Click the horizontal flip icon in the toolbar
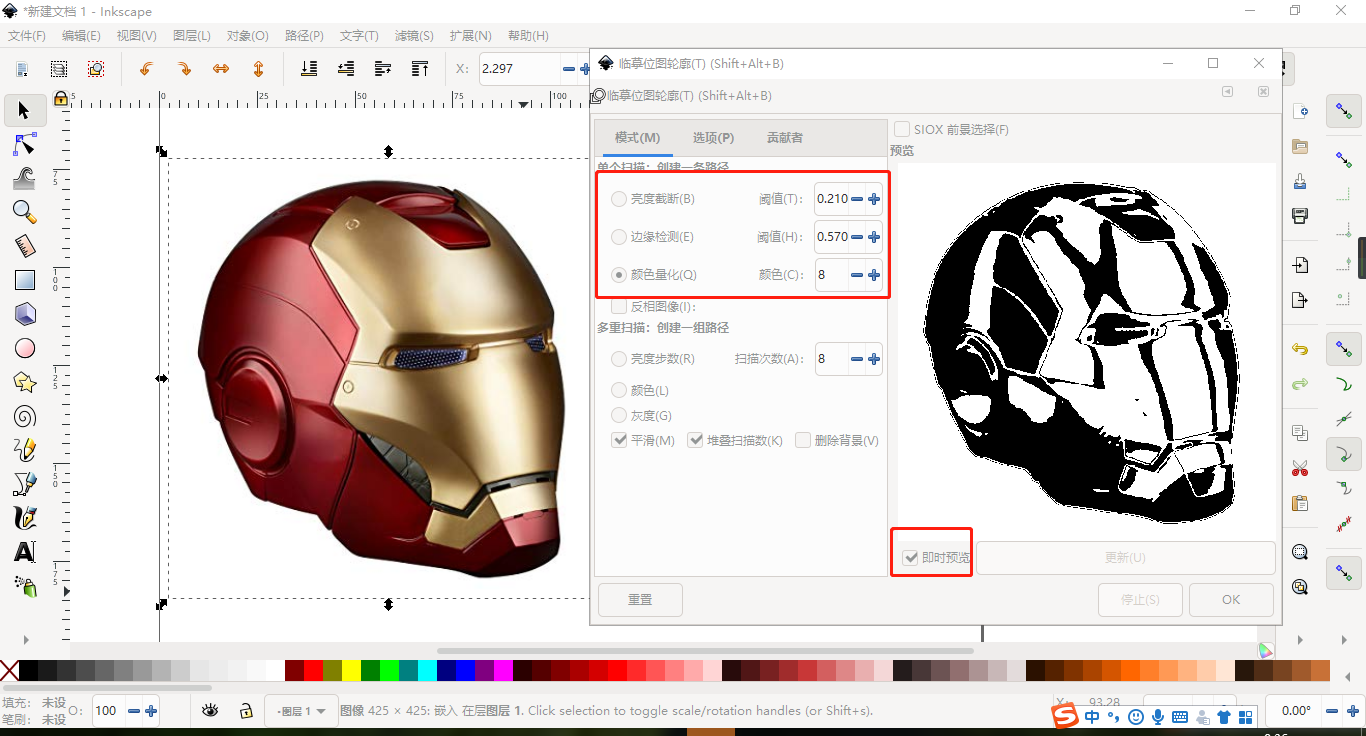Image resolution: width=1366 pixels, height=736 pixels. tap(221, 68)
